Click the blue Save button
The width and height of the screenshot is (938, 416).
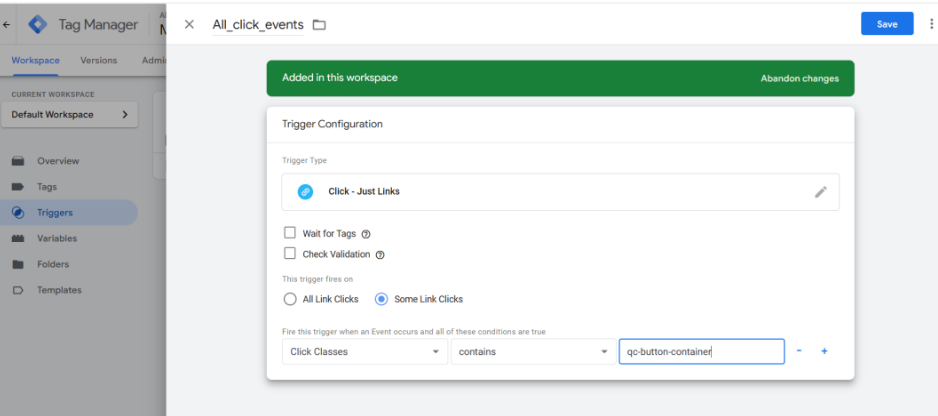tap(886, 24)
